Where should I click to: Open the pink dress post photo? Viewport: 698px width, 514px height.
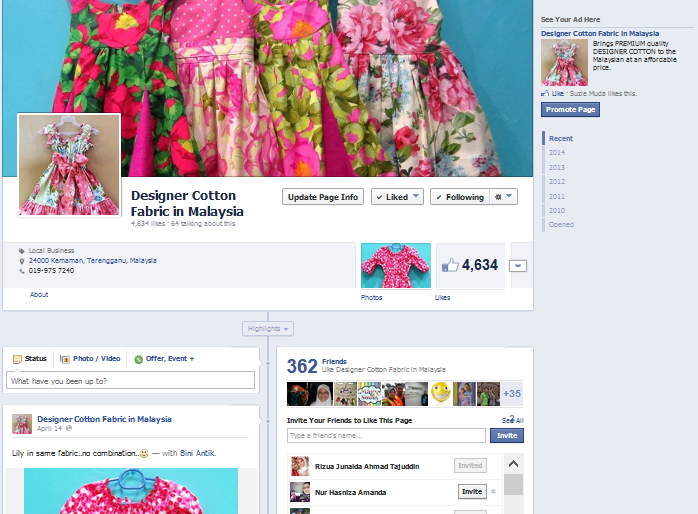(x=131, y=491)
